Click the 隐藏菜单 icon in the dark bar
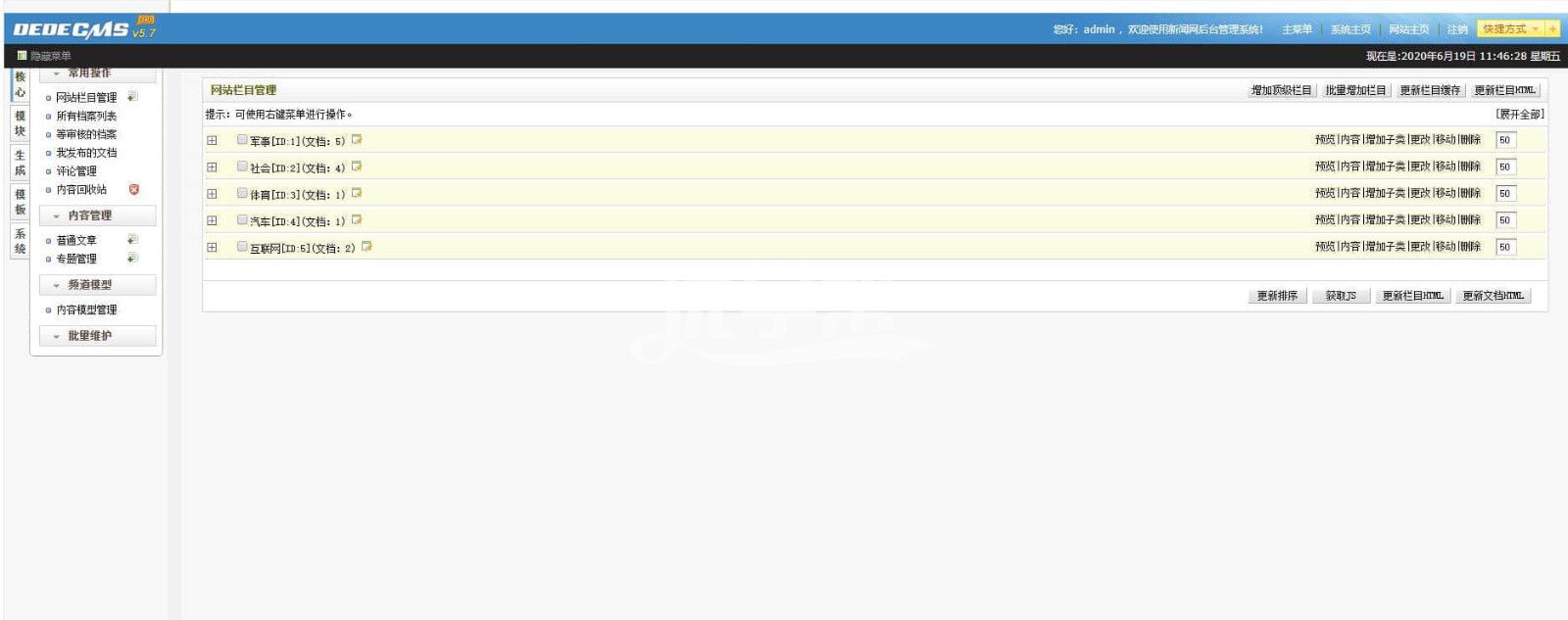 point(22,56)
